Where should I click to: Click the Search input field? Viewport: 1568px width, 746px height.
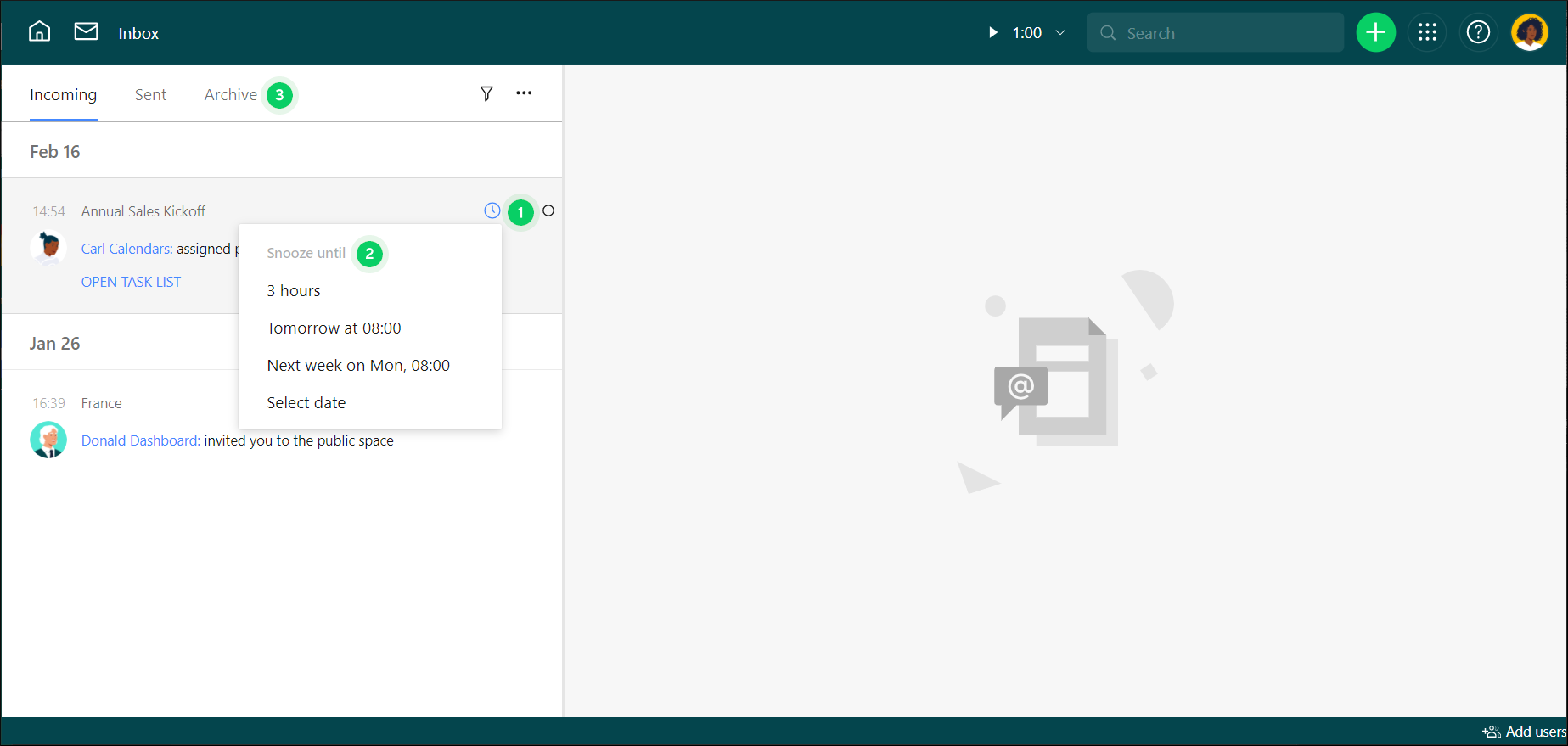click(1222, 33)
